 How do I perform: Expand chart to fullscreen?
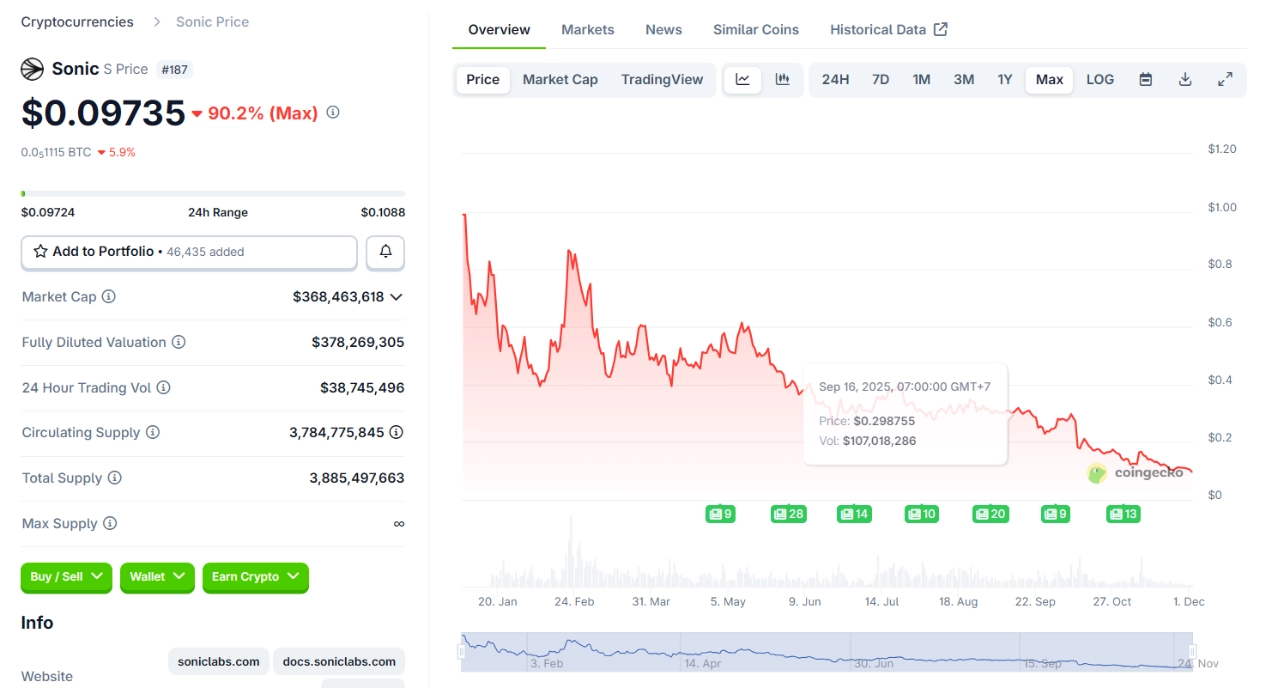1225,80
